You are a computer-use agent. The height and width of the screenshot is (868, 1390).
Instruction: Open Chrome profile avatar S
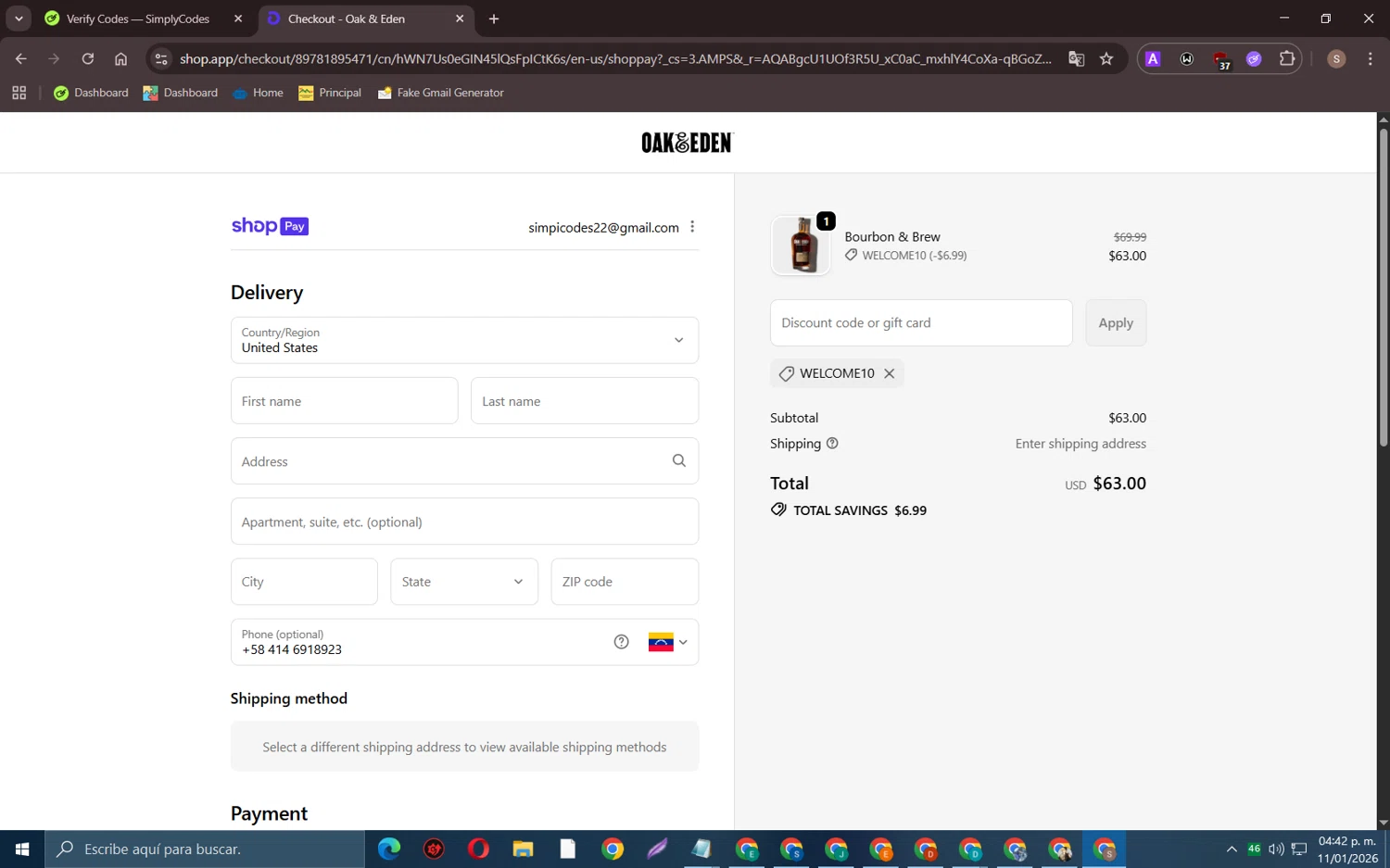pos(1336,58)
